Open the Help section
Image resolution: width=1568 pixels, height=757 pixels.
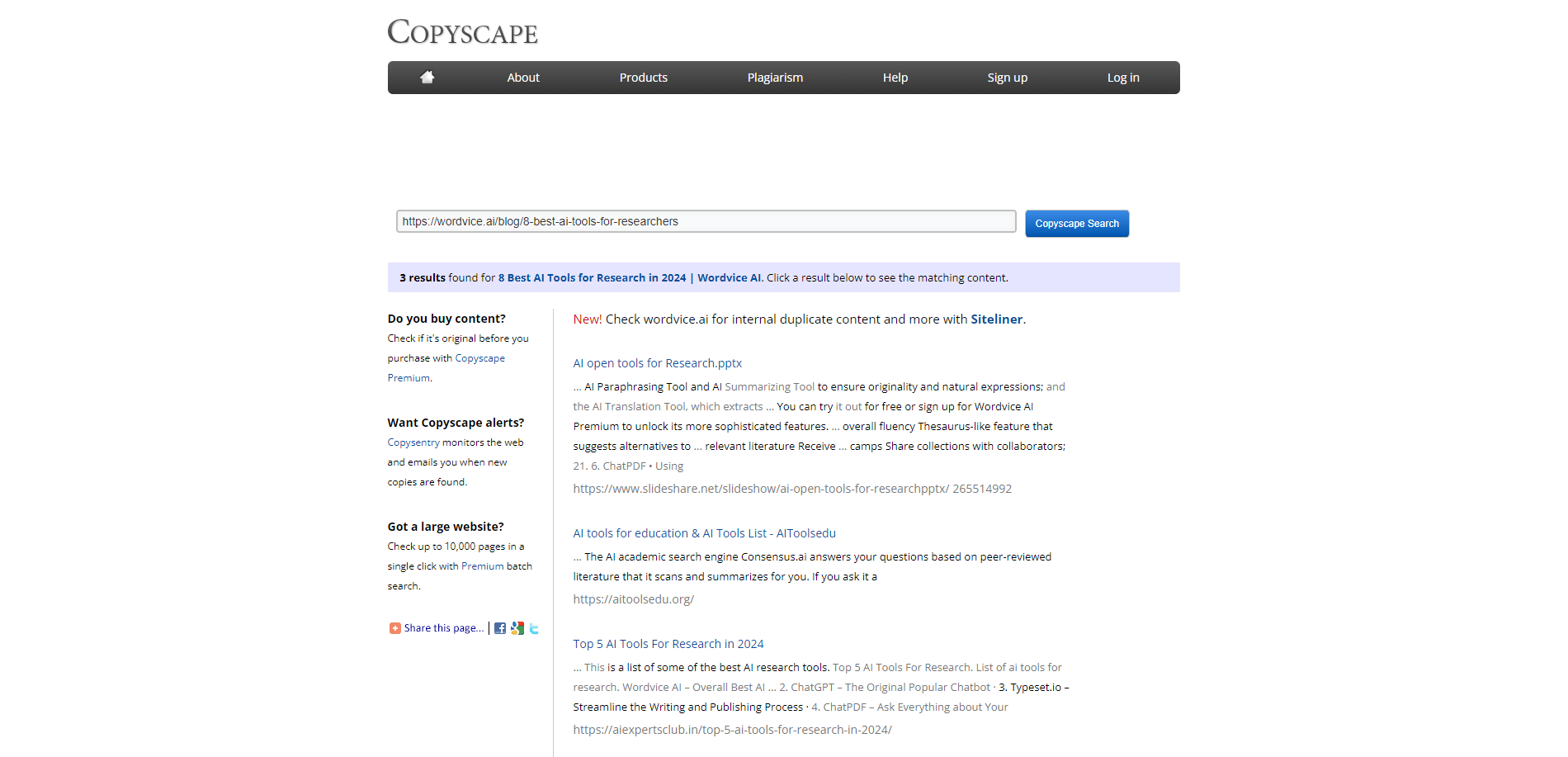point(895,77)
